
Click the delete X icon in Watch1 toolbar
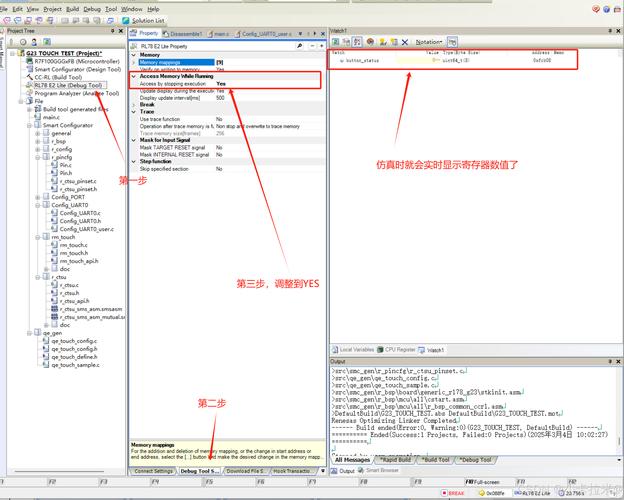pyautogui.click(x=404, y=42)
